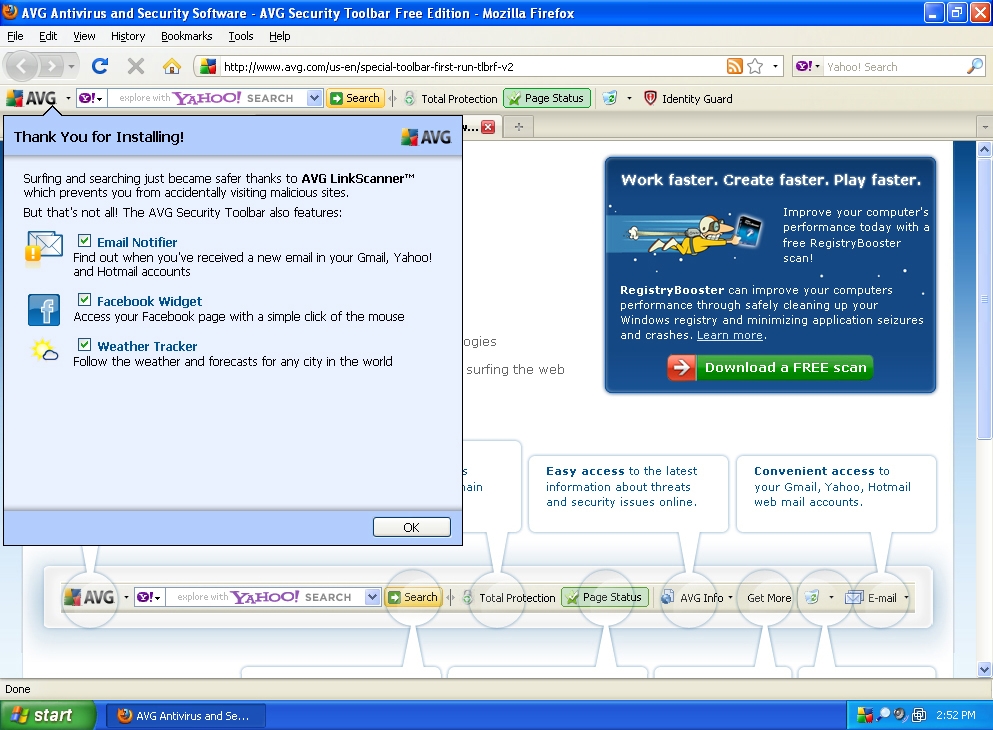
Task: Expand the AVG logo dropdown arrow
Action: click(x=68, y=99)
